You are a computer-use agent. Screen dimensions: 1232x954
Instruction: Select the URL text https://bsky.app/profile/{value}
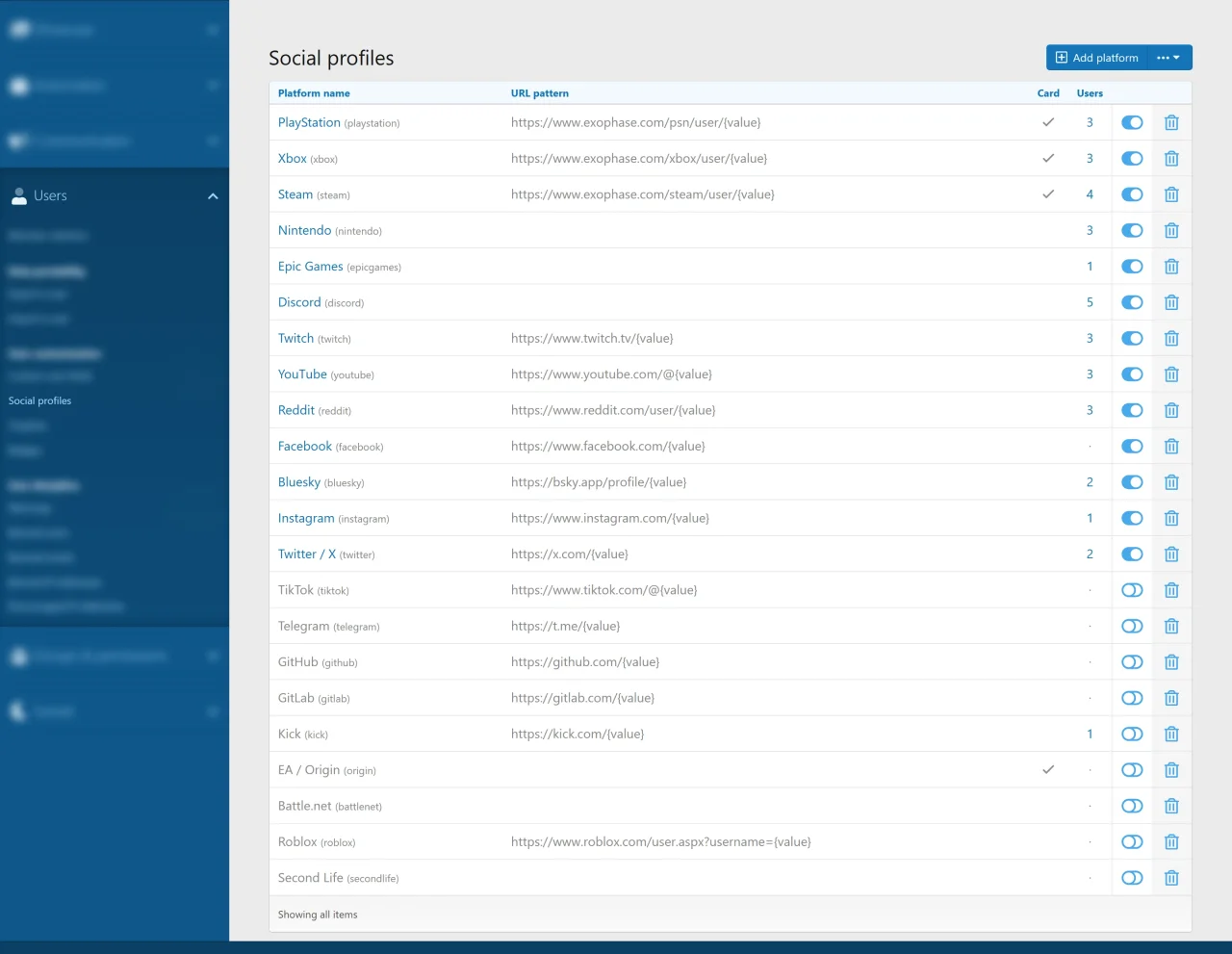click(x=599, y=482)
